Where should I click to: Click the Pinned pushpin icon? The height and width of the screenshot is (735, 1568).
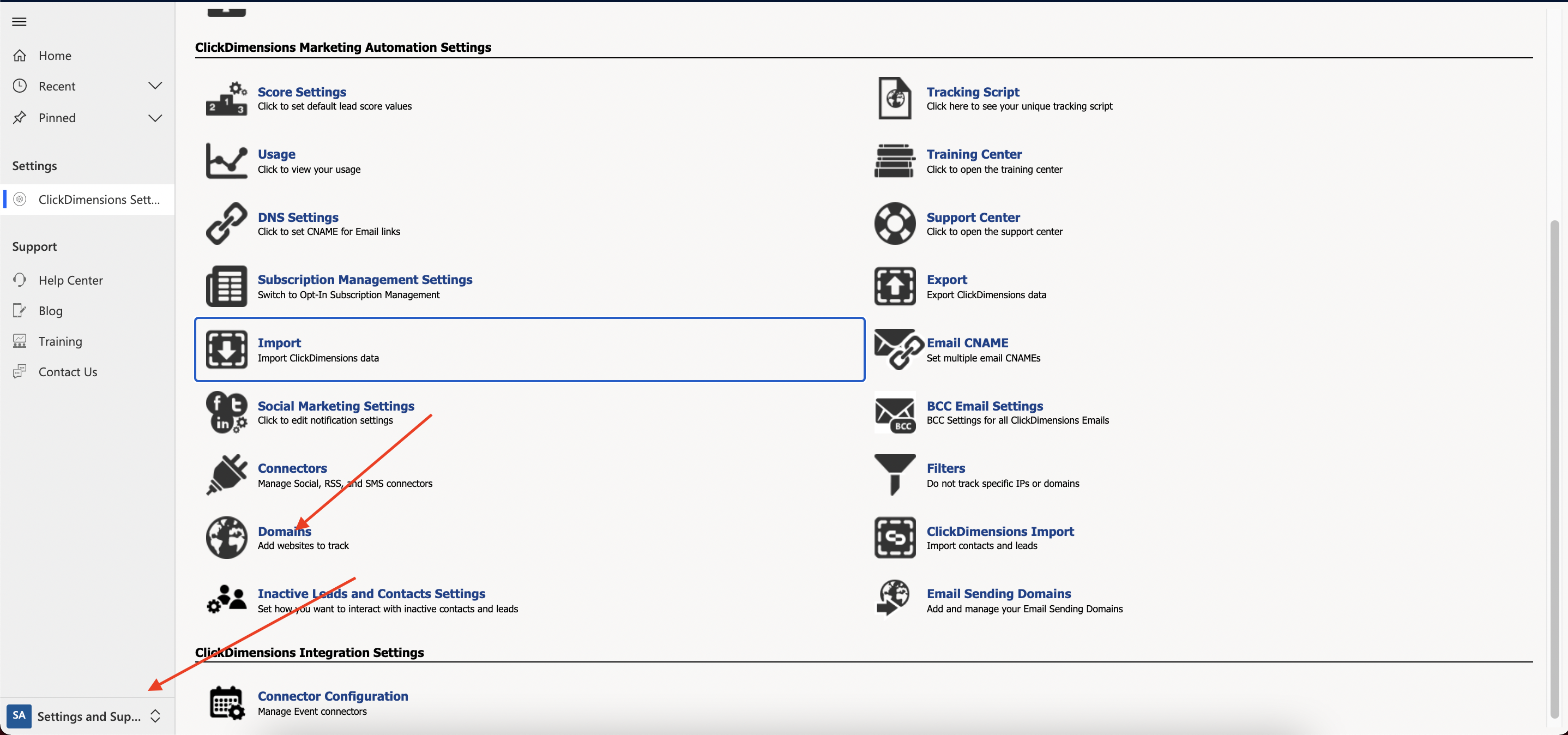(x=20, y=118)
